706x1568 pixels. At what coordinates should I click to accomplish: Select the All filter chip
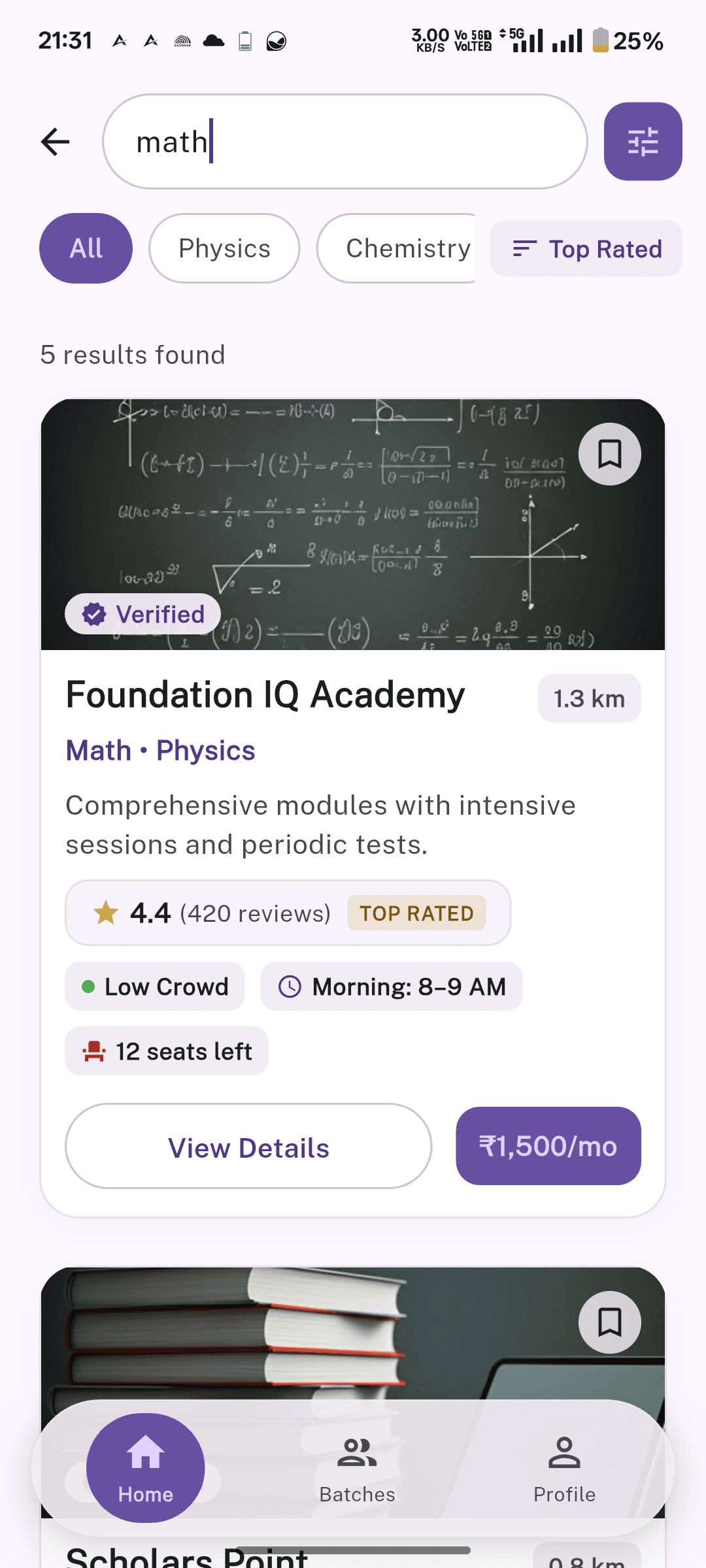(86, 248)
